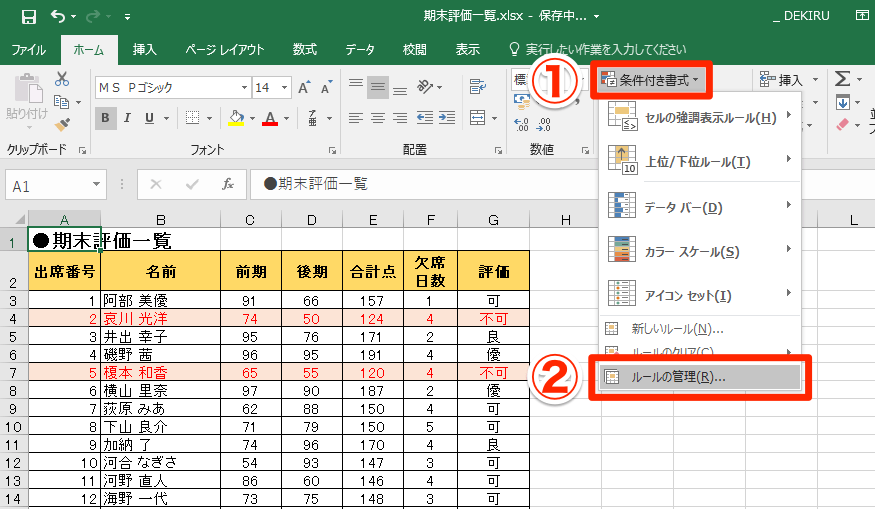This screenshot has width=875, height=509.
Task: Choose ルールの管理 menu item
Action: tap(701, 377)
